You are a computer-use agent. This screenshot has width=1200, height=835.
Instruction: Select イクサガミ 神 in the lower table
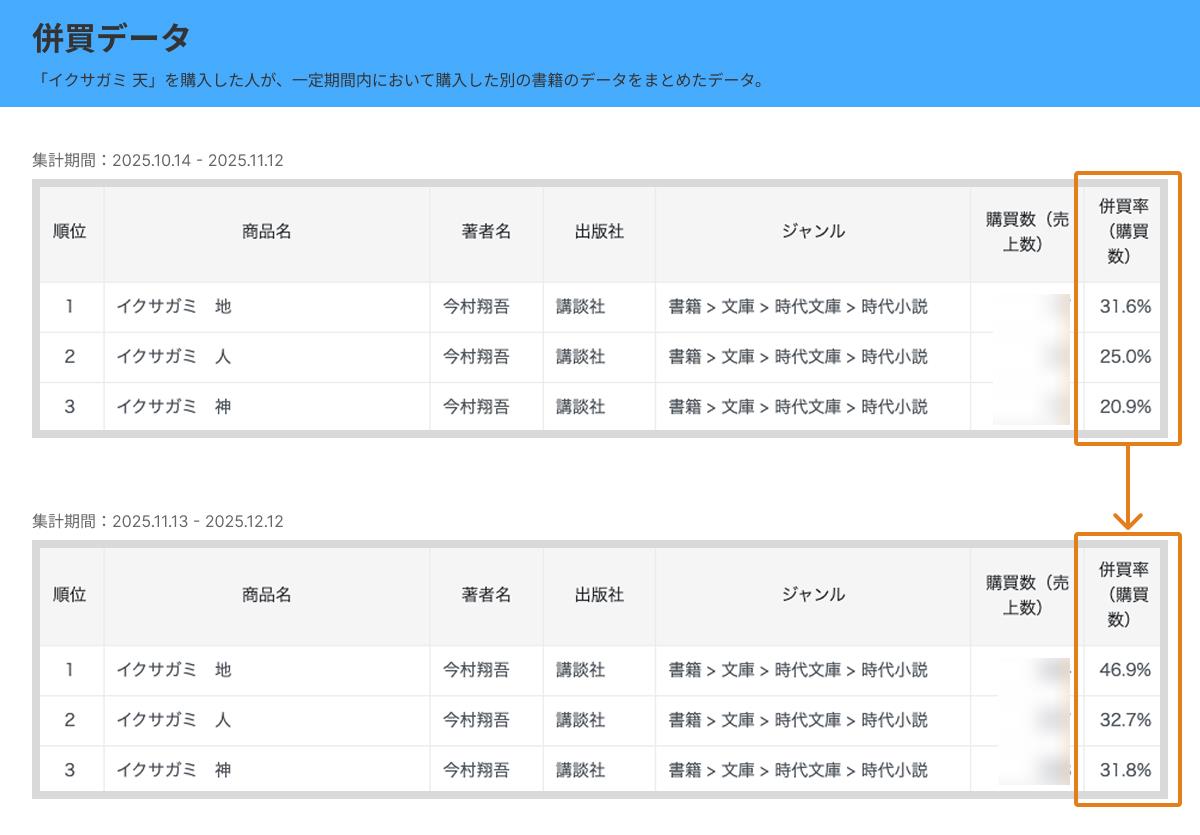(174, 770)
